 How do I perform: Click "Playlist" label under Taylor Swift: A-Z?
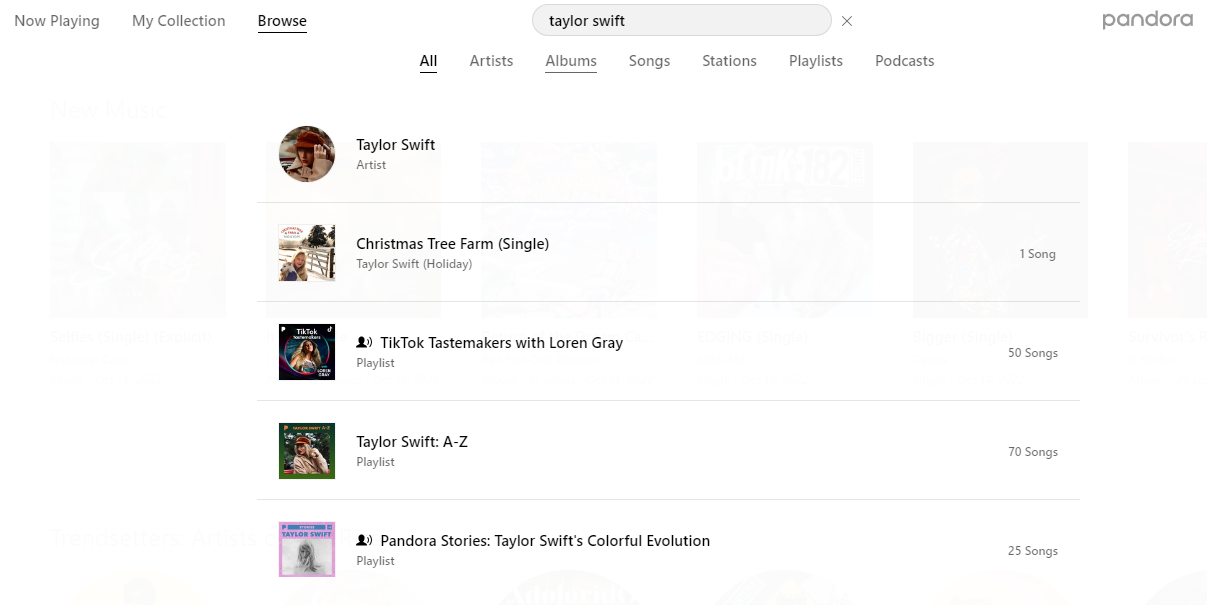pyautogui.click(x=376, y=462)
